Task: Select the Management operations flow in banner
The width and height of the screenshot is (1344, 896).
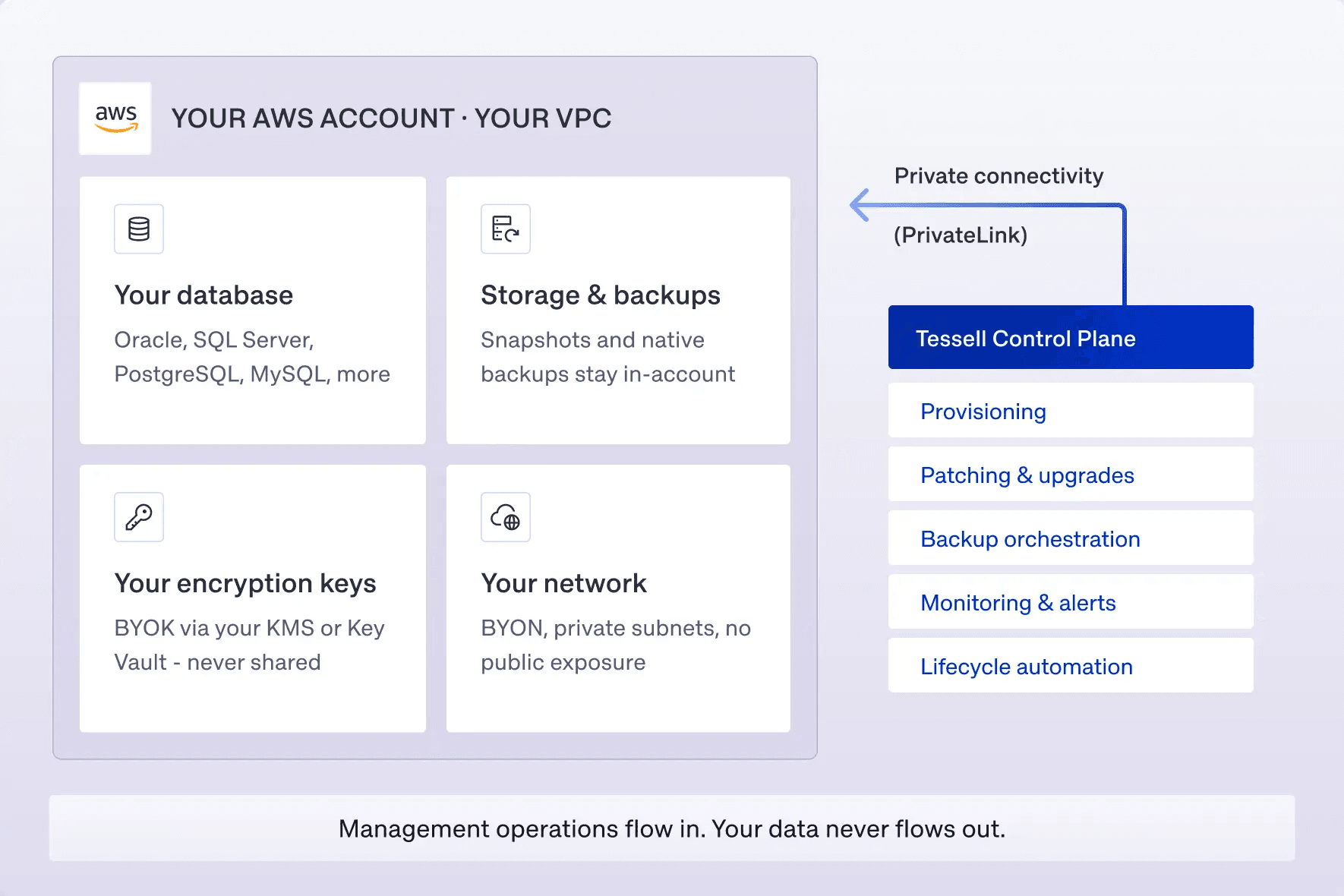Action: coord(672,828)
